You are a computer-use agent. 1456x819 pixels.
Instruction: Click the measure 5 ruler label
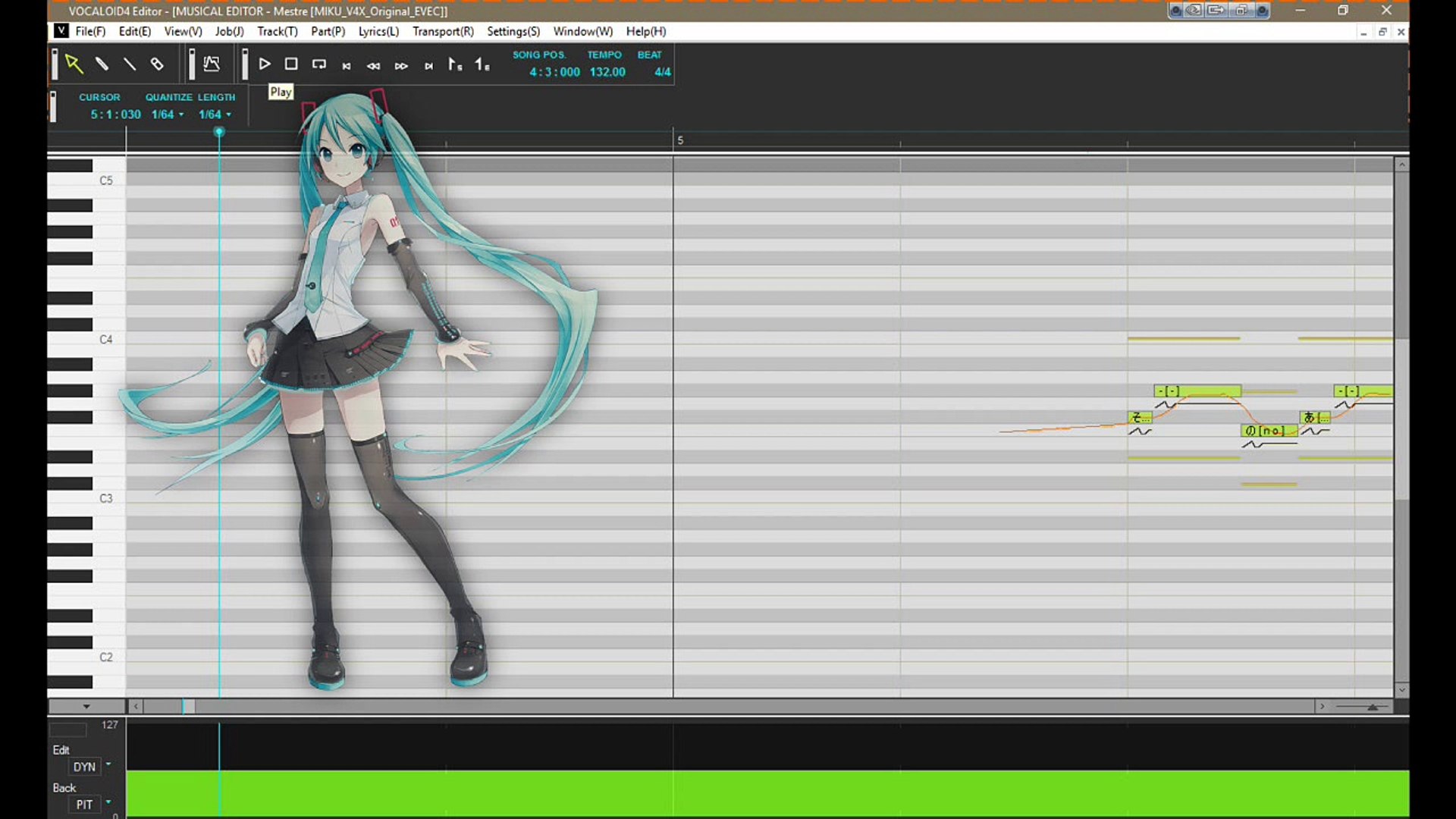click(680, 140)
